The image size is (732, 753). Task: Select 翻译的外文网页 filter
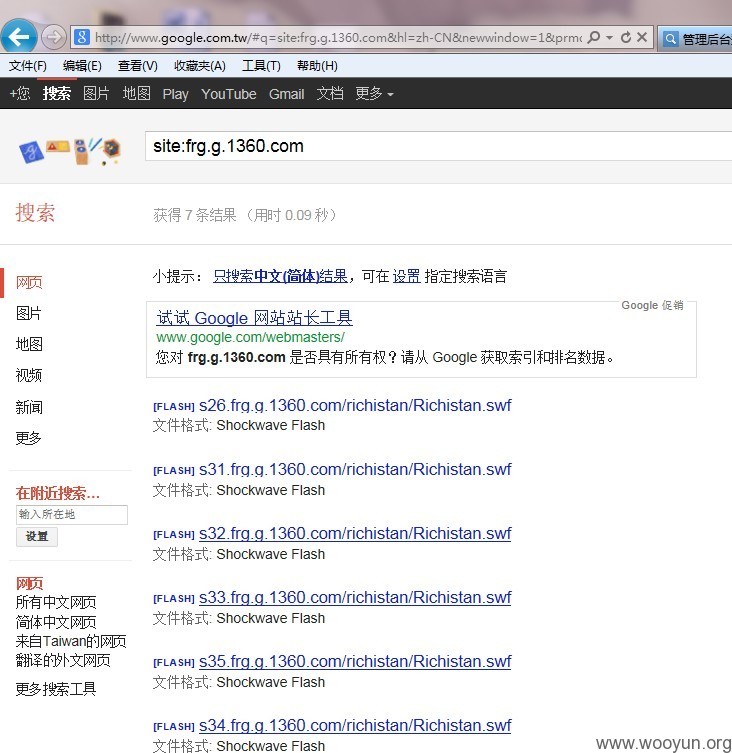[63, 660]
